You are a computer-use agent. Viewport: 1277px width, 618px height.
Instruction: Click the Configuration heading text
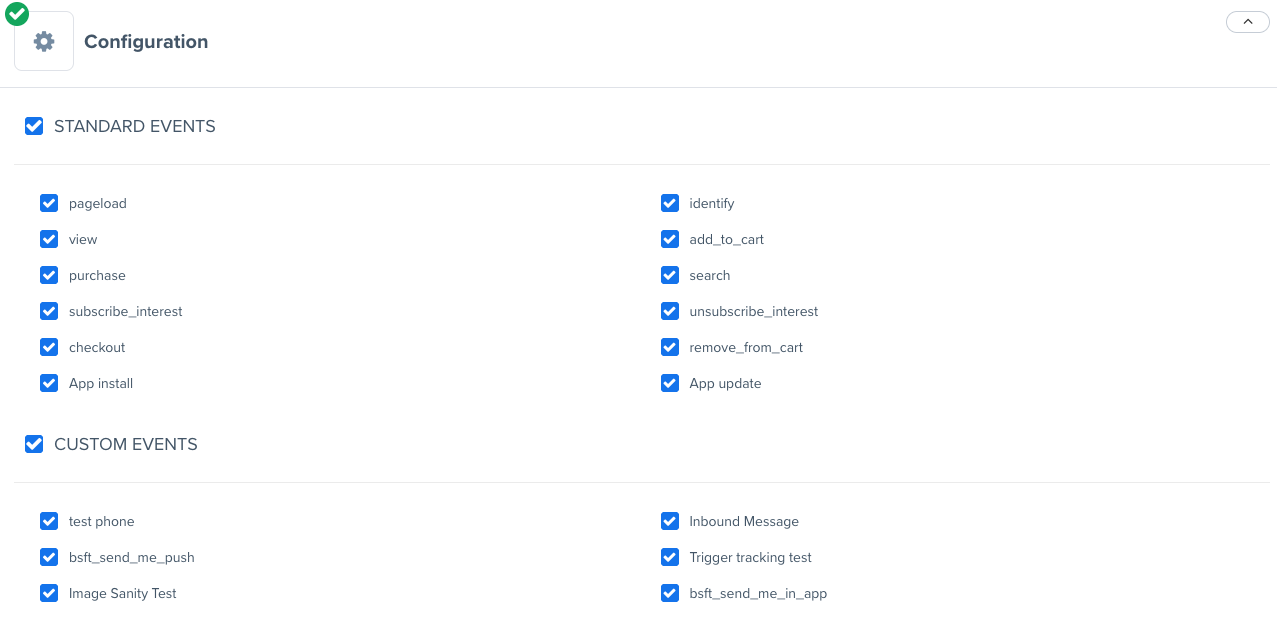pyautogui.click(x=146, y=42)
